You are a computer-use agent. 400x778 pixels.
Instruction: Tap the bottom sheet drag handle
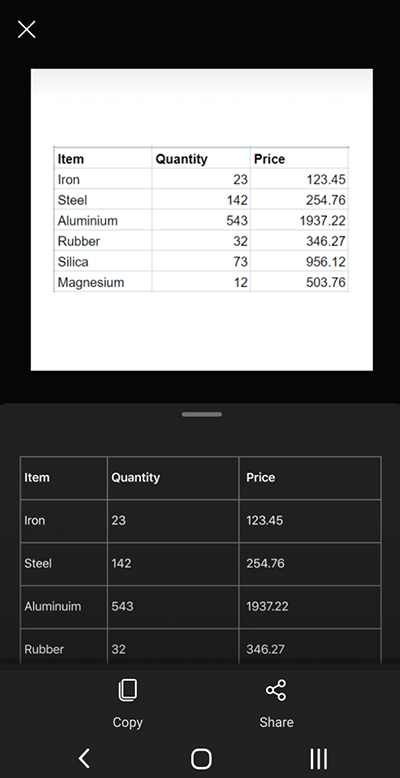tap(201, 414)
